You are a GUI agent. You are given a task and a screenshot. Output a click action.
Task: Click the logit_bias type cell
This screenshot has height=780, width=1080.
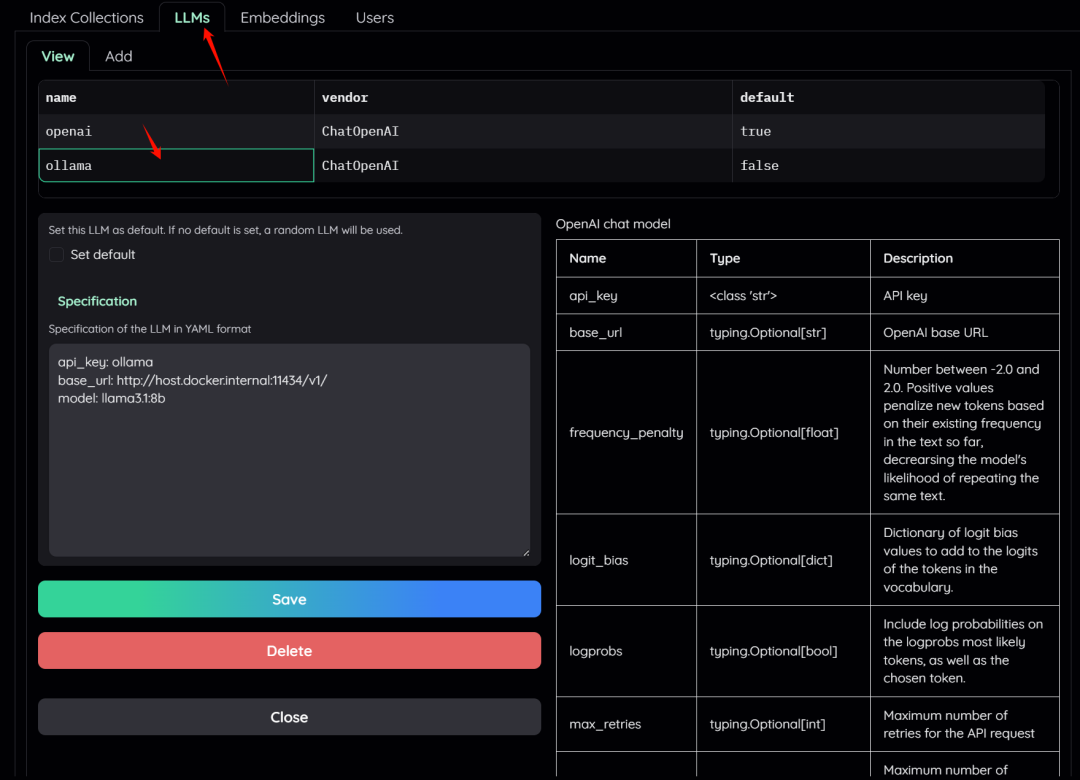783,560
